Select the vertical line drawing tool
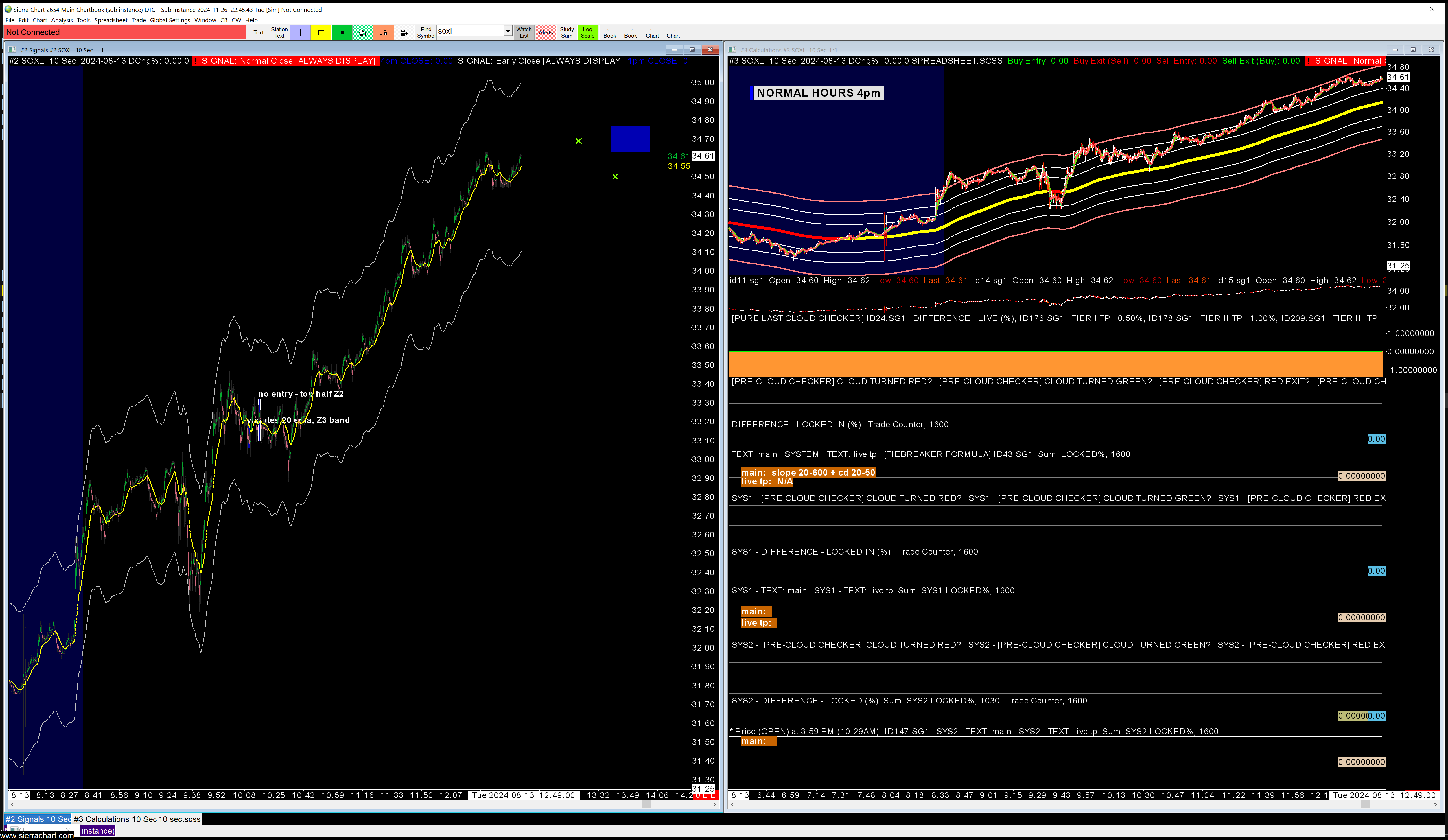The height and width of the screenshot is (840, 1448). pyautogui.click(x=300, y=33)
